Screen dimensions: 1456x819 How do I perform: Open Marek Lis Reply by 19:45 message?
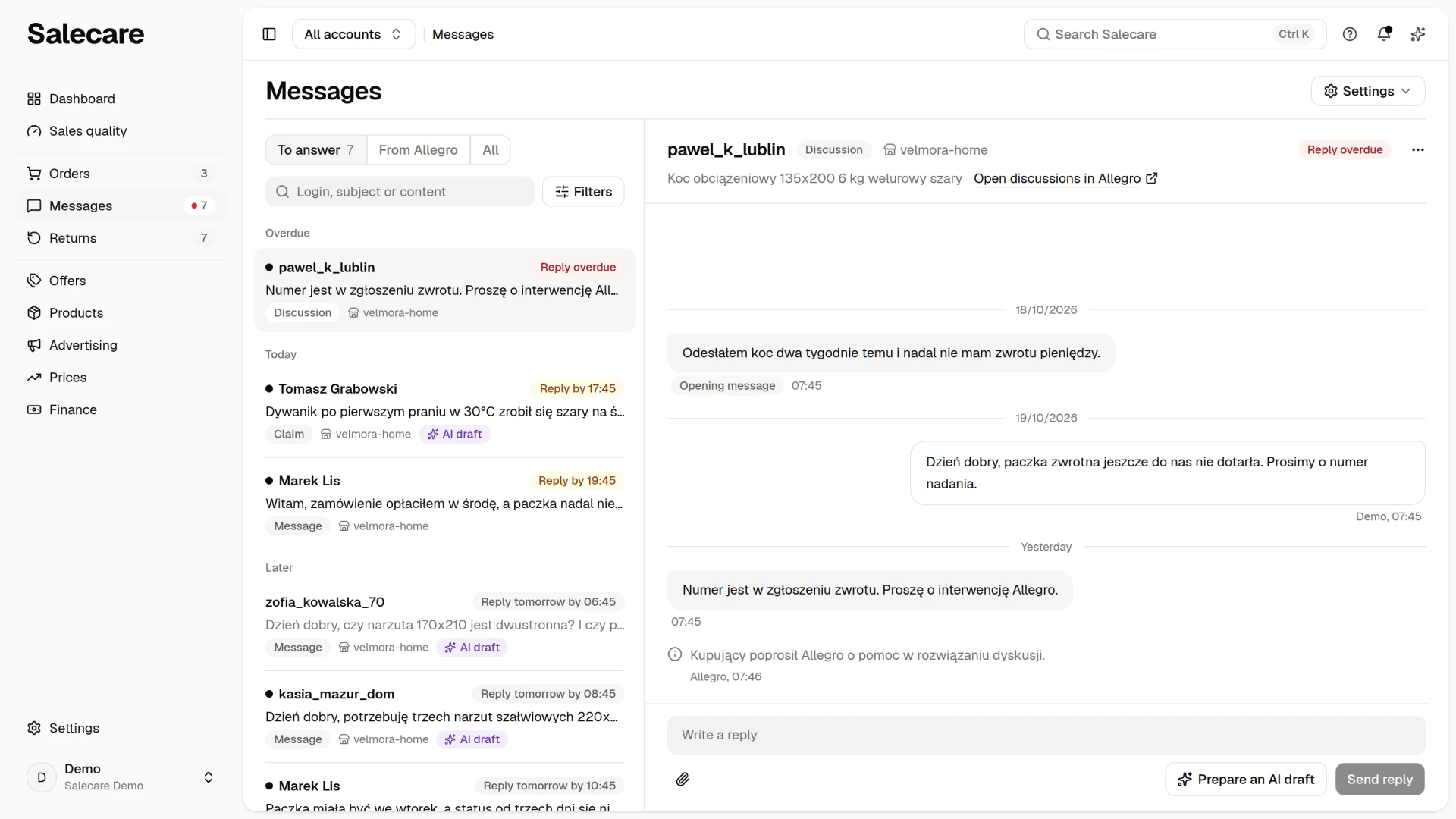445,504
